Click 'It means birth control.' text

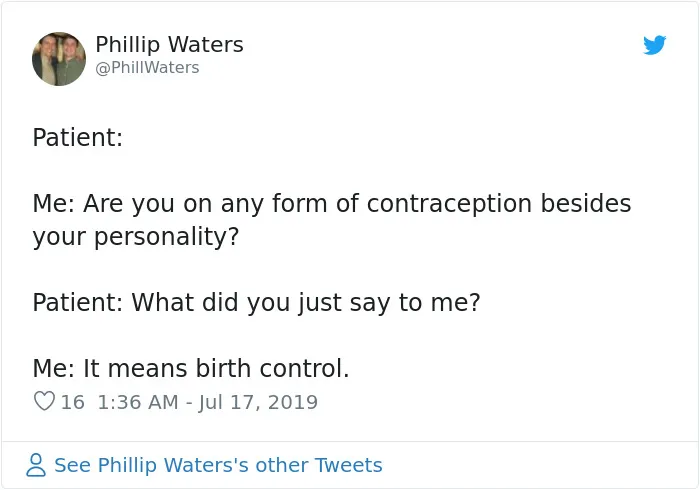pos(216,369)
